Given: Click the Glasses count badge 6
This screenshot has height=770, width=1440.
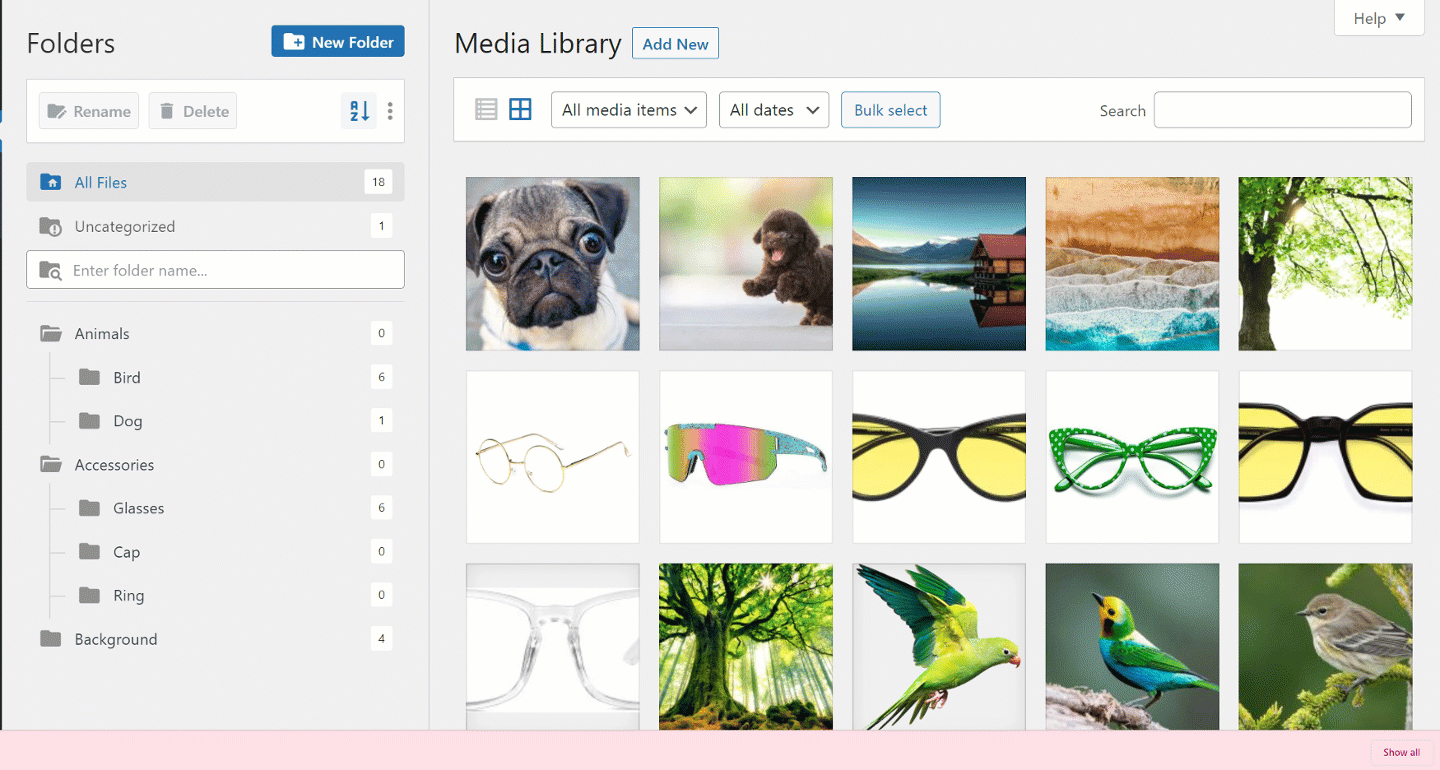Looking at the screenshot, I should [381, 508].
